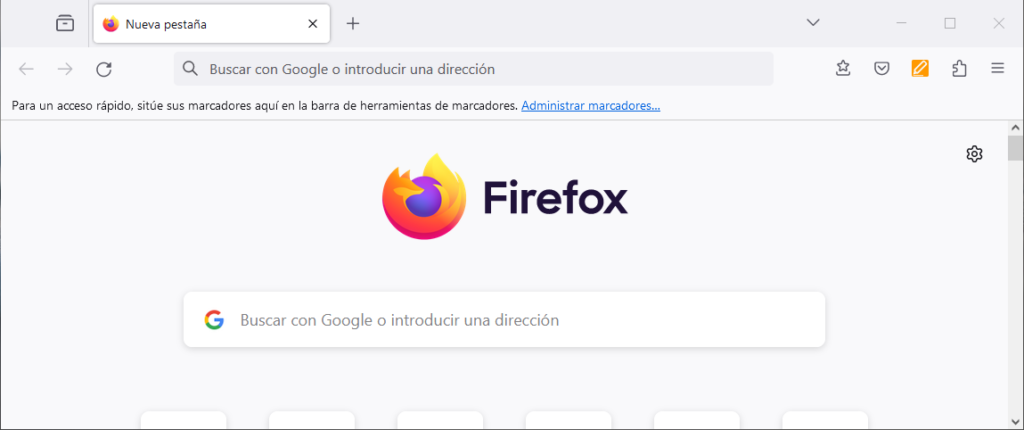The height and width of the screenshot is (430, 1024).
Task: Focus the address bar at the top
Action: pos(480,69)
